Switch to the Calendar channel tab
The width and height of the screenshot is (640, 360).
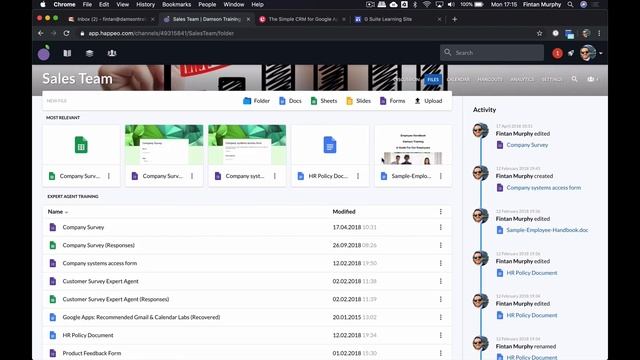(458, 80)
